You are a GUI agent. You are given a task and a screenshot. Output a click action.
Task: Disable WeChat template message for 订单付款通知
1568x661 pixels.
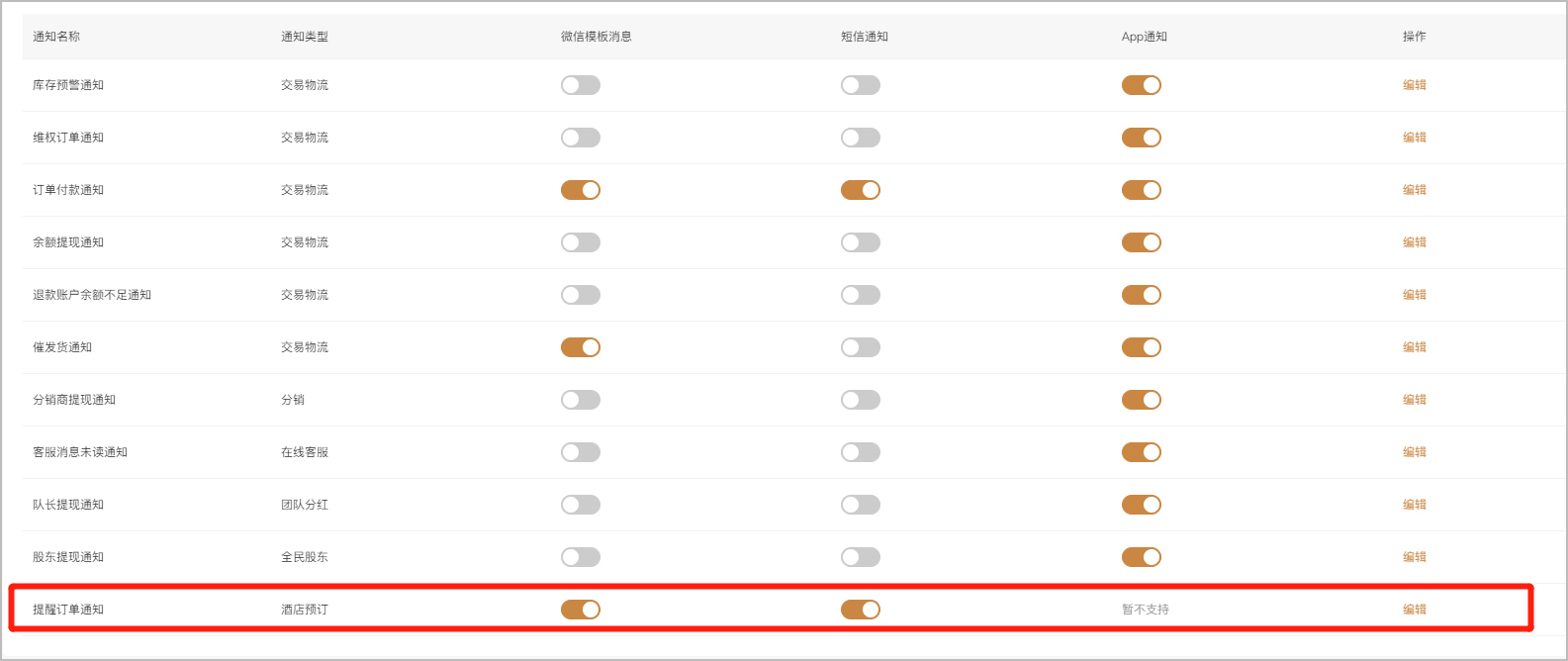(581, 190)
